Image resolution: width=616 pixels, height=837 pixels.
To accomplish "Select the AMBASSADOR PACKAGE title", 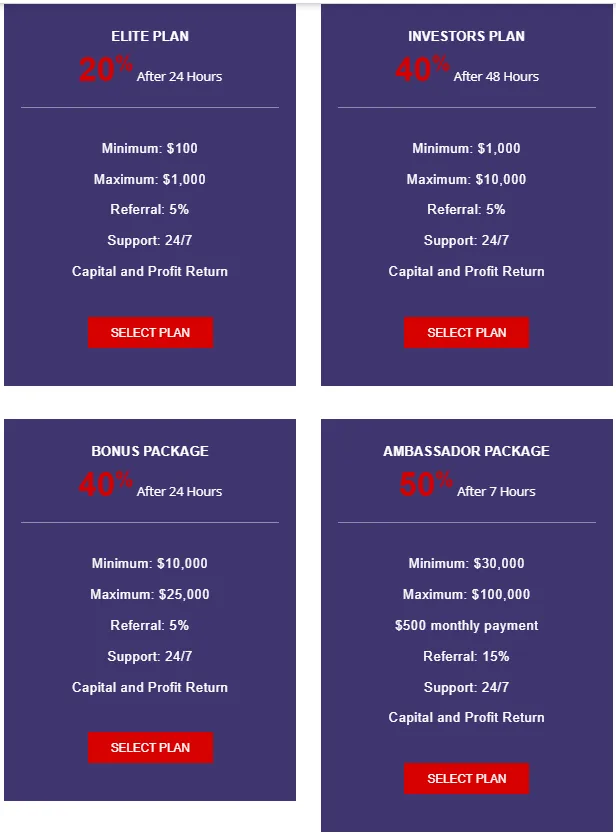I will [x=466, y=451].
